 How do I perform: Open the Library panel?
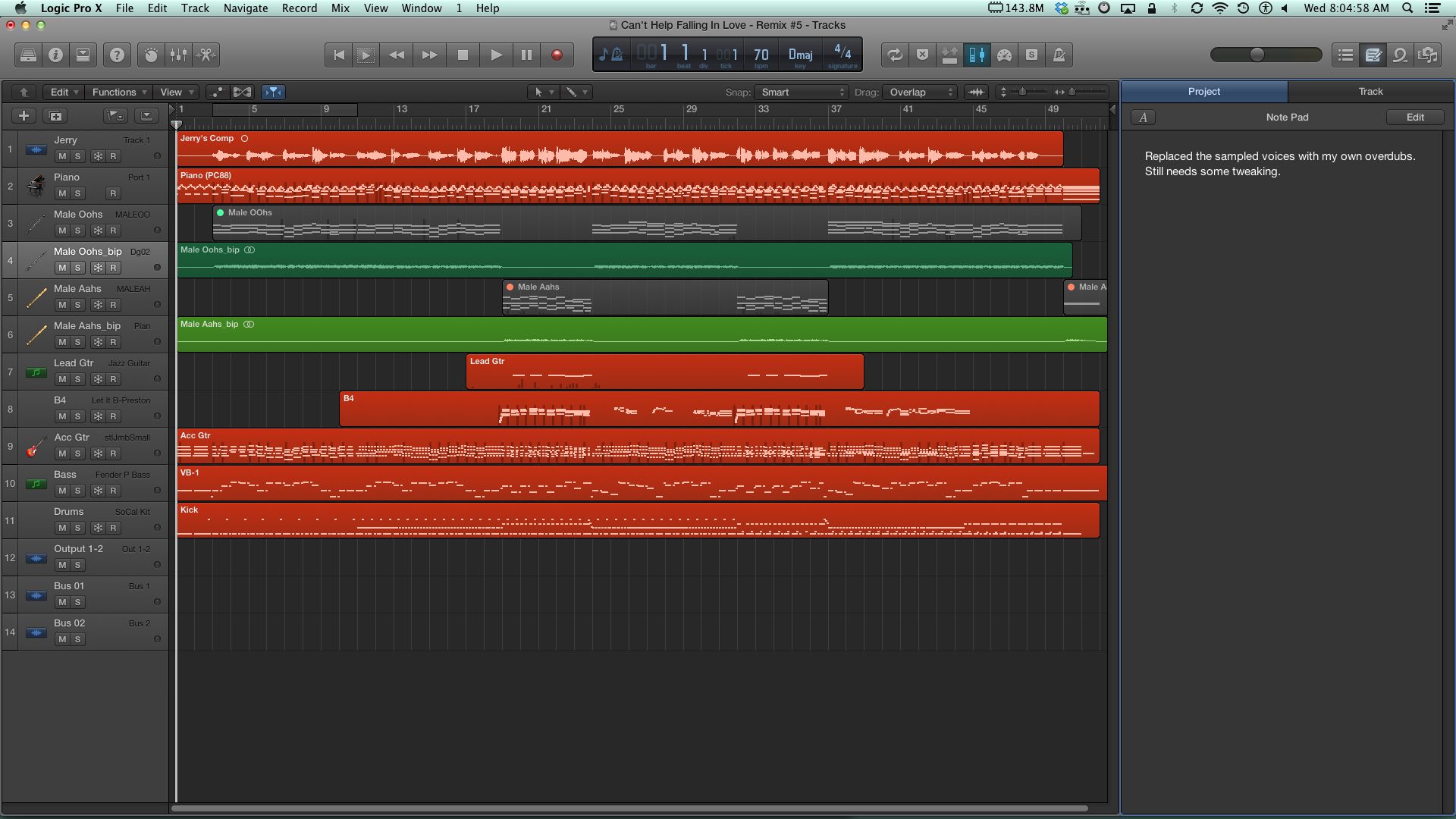(x=28, y=55)
